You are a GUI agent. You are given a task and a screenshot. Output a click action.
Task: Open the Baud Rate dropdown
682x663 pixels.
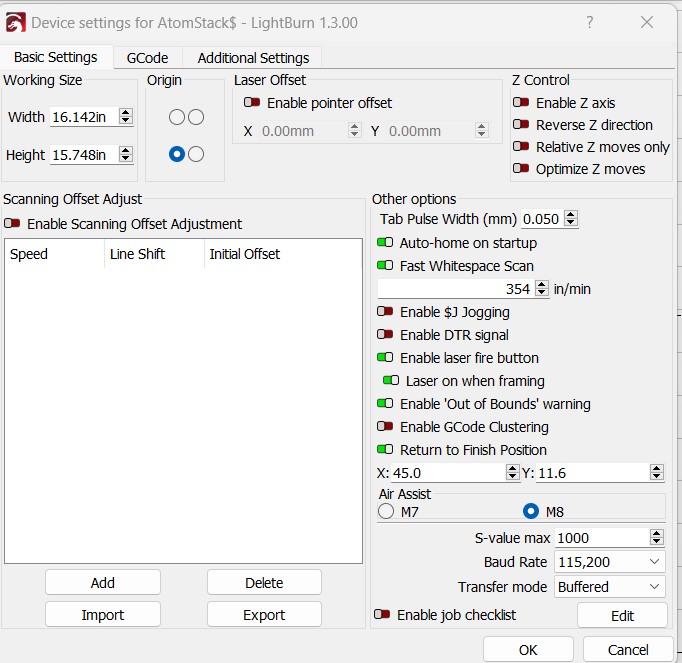(x=609, y=562)
